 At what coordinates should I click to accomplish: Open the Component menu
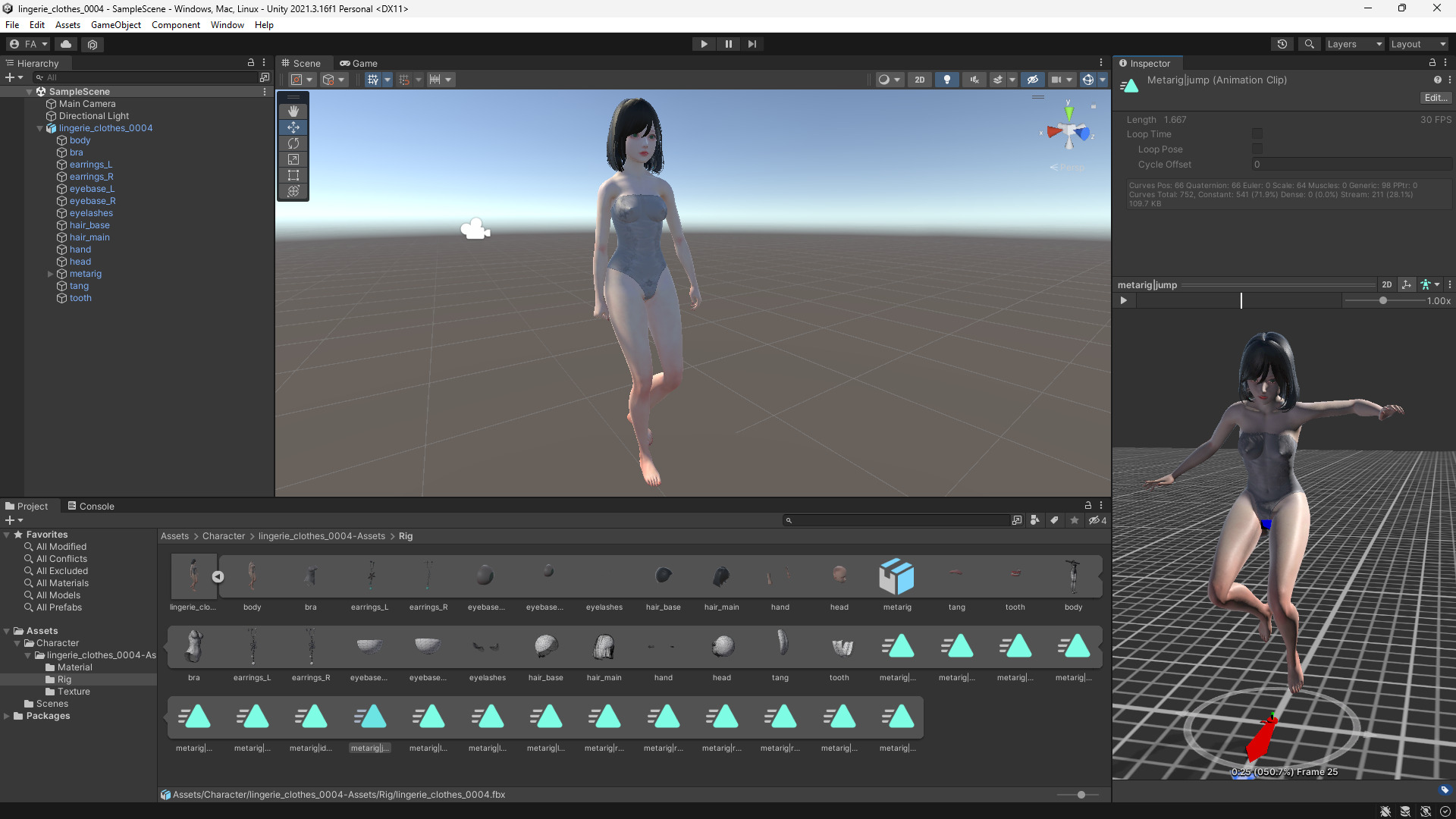(x=176, y=25)
